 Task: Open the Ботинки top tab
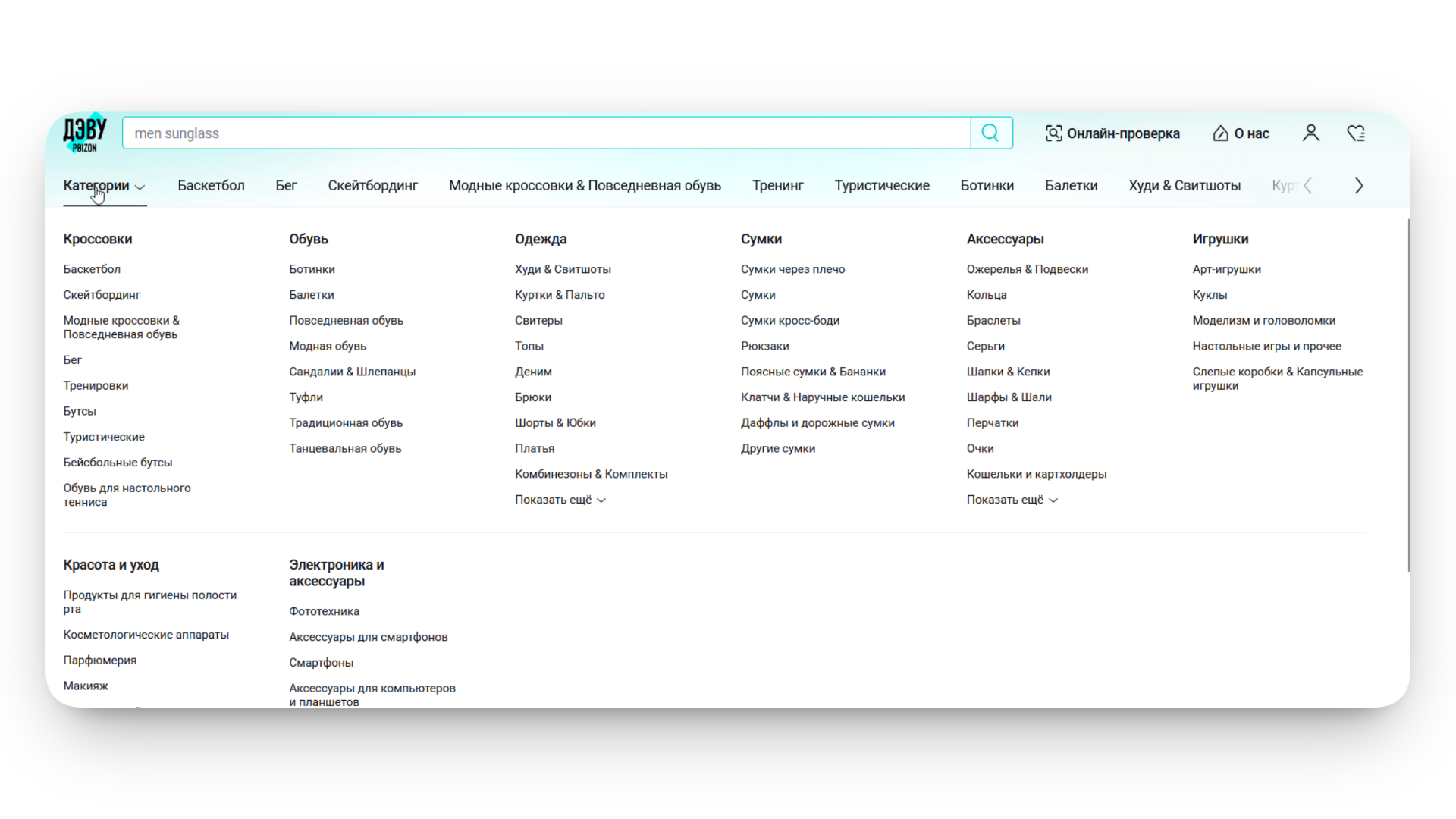pyautogui.click(x=987, y=186)
